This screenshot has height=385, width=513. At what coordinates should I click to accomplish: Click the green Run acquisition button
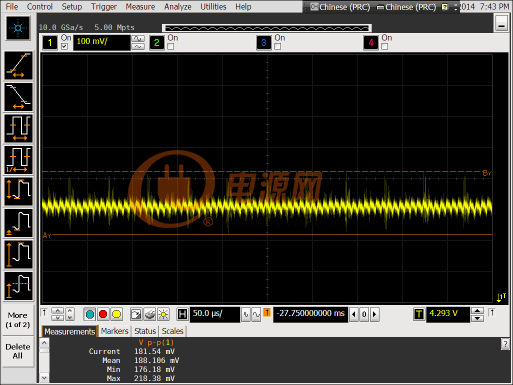click(90, 314)
